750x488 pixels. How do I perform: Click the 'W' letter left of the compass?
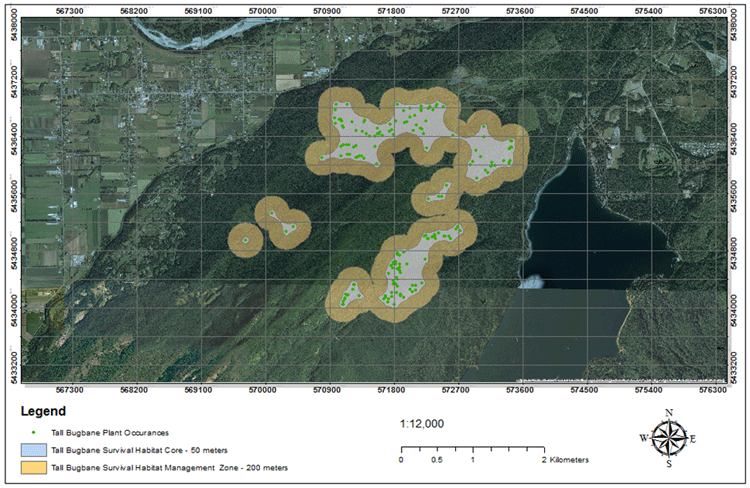(x=642, y=438)
